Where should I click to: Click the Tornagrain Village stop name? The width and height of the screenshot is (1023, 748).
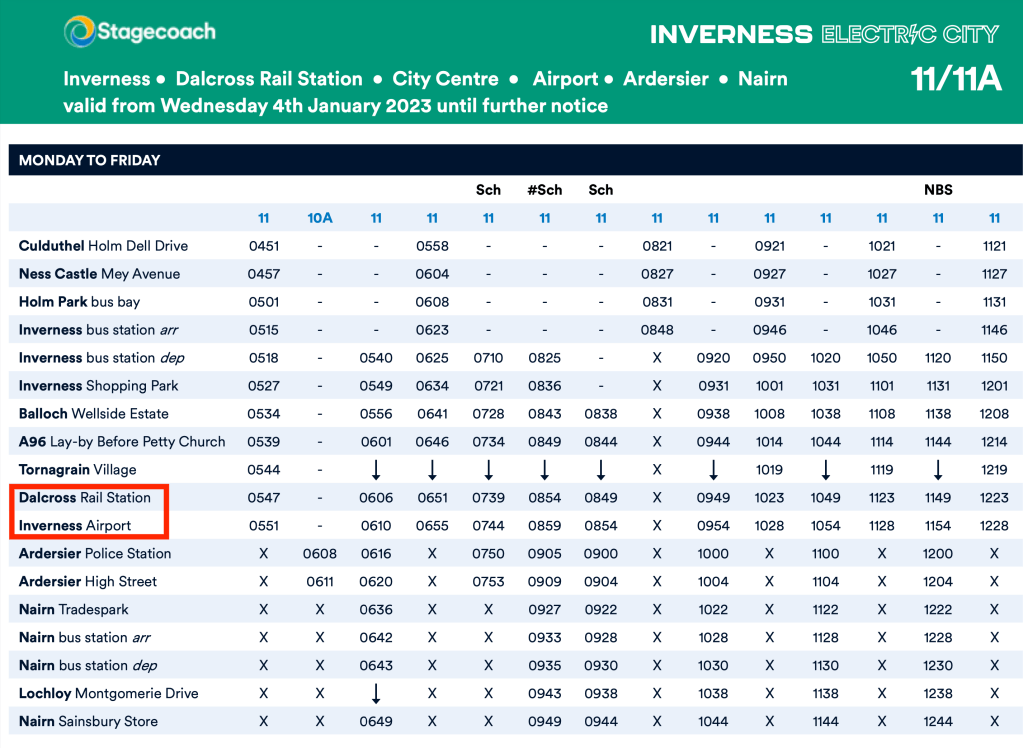pyautogui.click(x=77, y=469)
